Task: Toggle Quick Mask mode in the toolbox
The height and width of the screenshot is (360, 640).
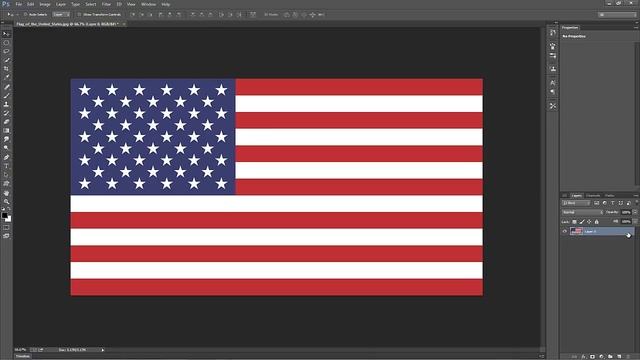Action: point(6,228)
